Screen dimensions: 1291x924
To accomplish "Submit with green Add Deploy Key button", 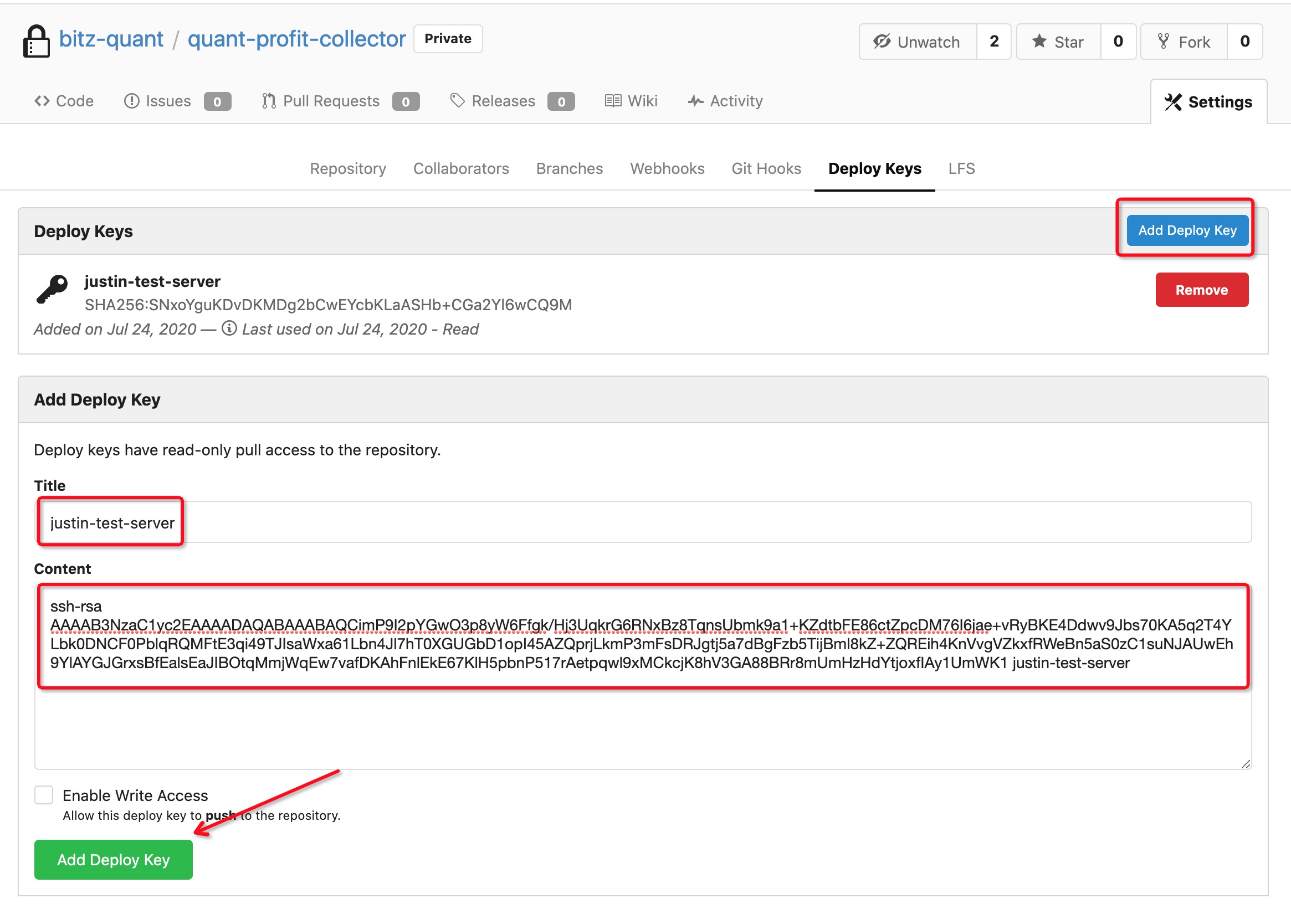I will pos(113,859).
